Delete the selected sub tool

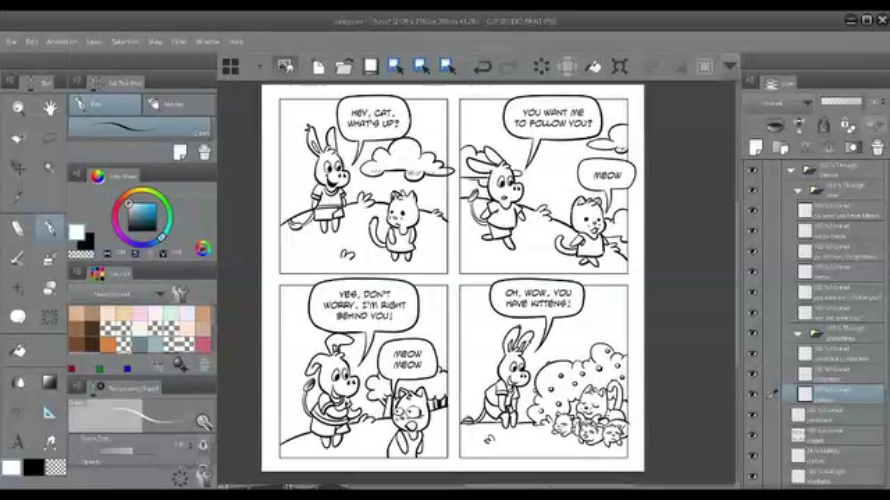pyautogui.click(x=204, y=152)
